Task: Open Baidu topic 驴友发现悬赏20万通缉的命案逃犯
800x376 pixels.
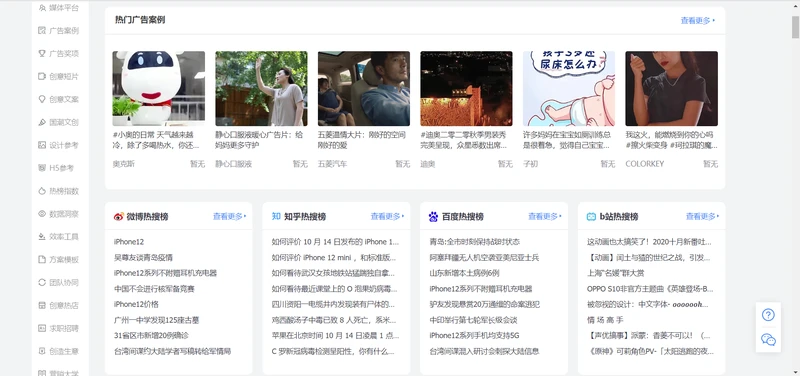Action: [485, 304]
